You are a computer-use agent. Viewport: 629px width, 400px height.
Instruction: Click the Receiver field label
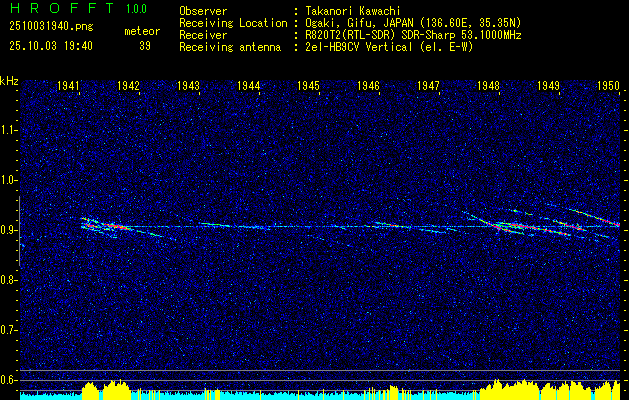[203, 35]
